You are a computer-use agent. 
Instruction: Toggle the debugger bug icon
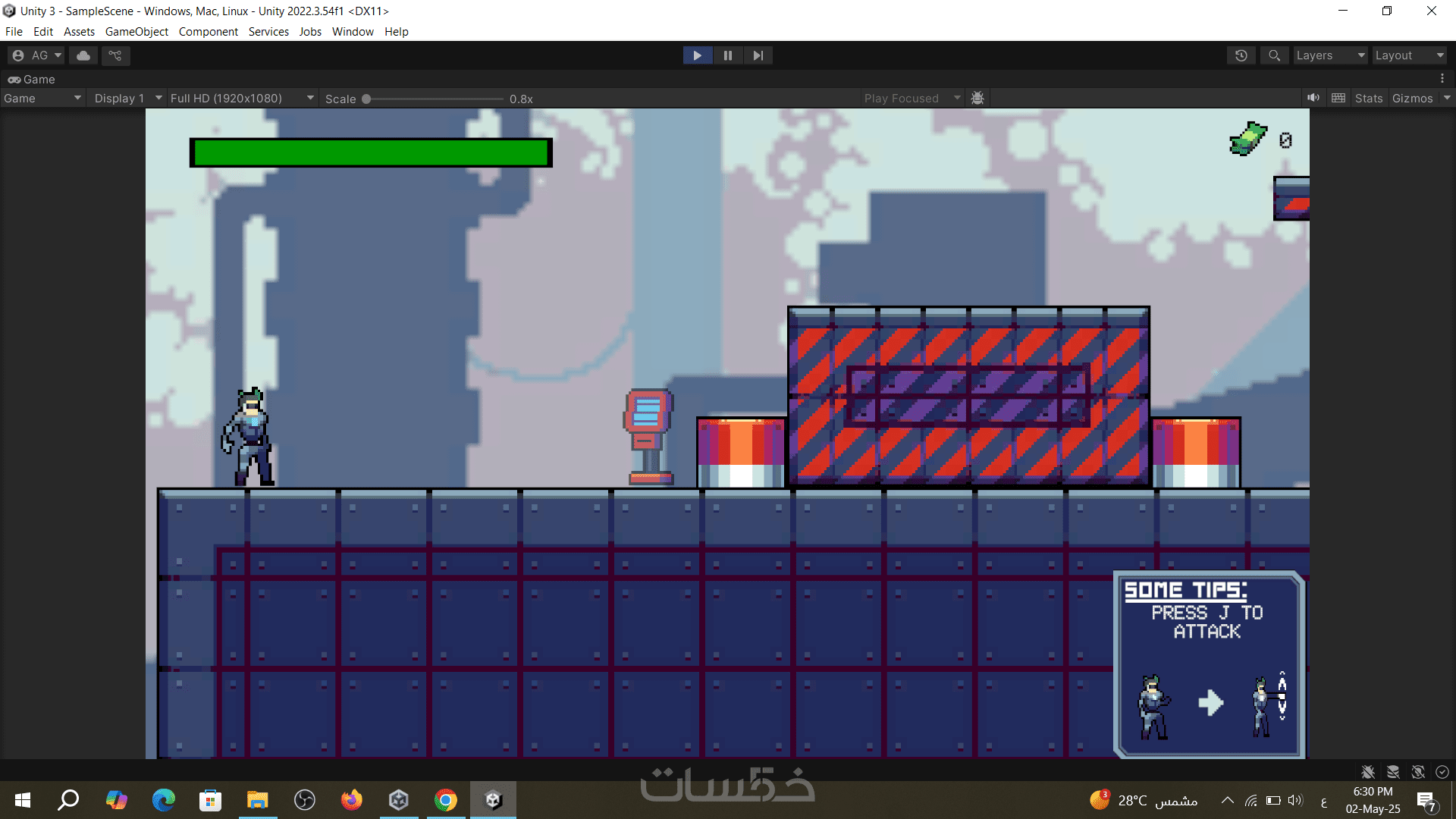[x=977, y=98]
